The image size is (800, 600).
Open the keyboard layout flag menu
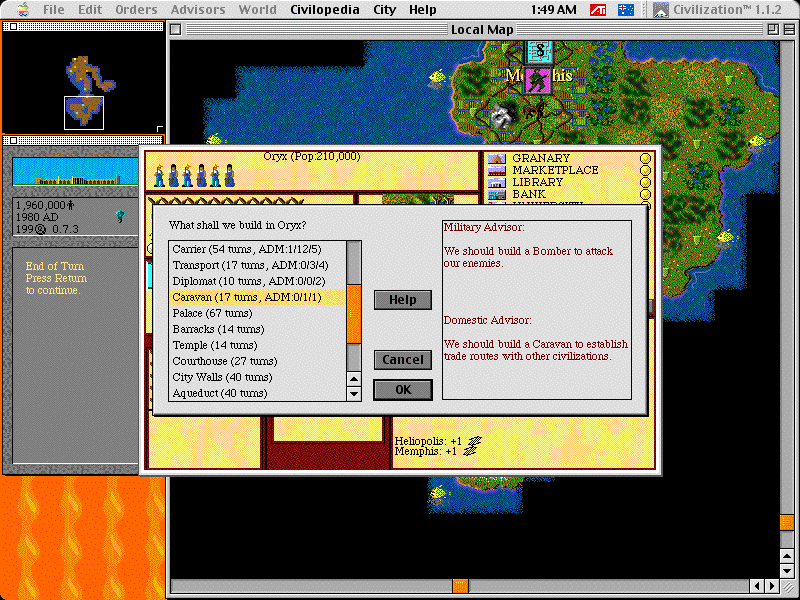coord(626,10)
